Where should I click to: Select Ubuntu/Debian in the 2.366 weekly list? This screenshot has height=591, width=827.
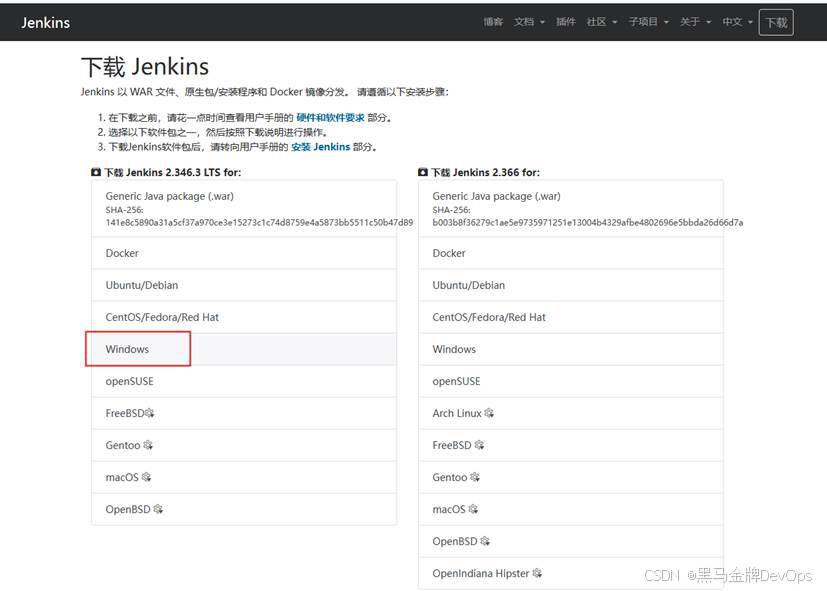point(571,286)
